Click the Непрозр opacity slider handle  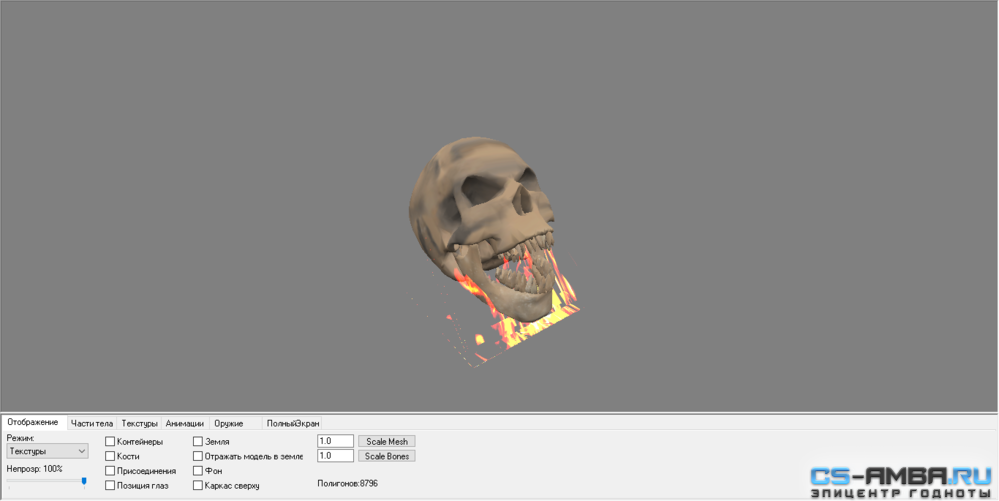click(x=83, y=483)
